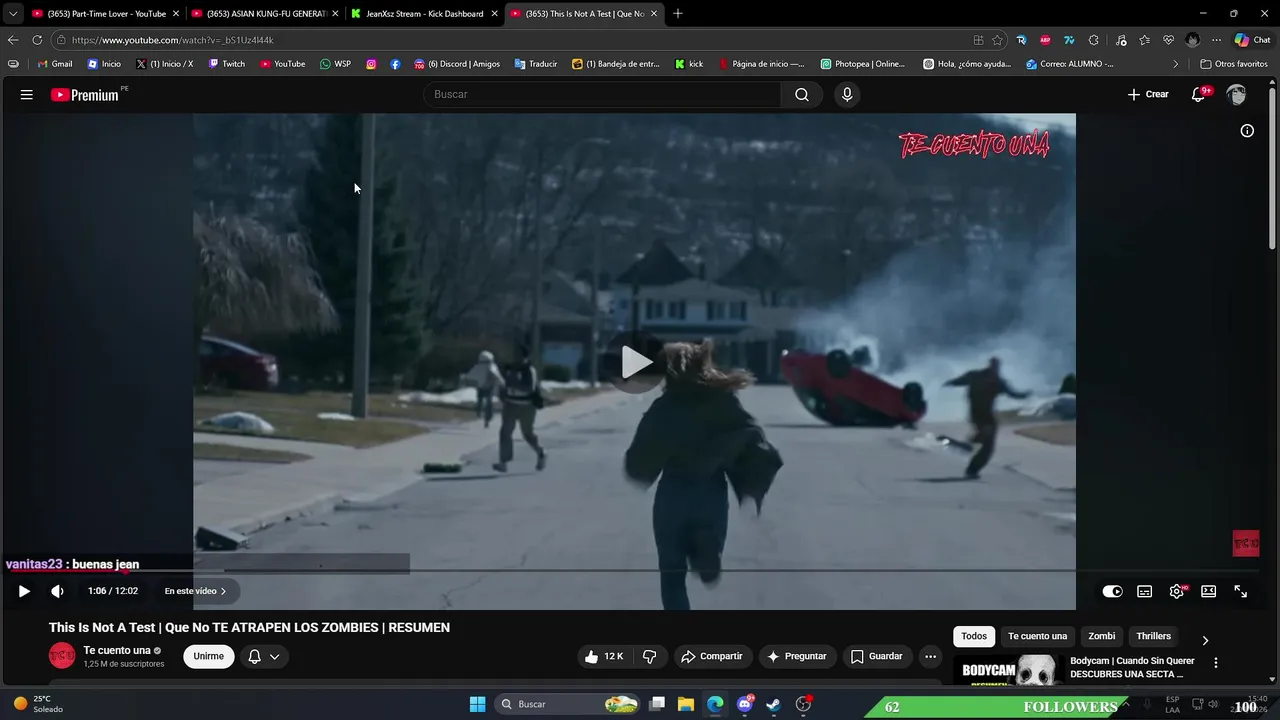The width and height of the screenshot is (1280, 720).
Task: Open the Te cuento una channel avatar
Action: 62,656
